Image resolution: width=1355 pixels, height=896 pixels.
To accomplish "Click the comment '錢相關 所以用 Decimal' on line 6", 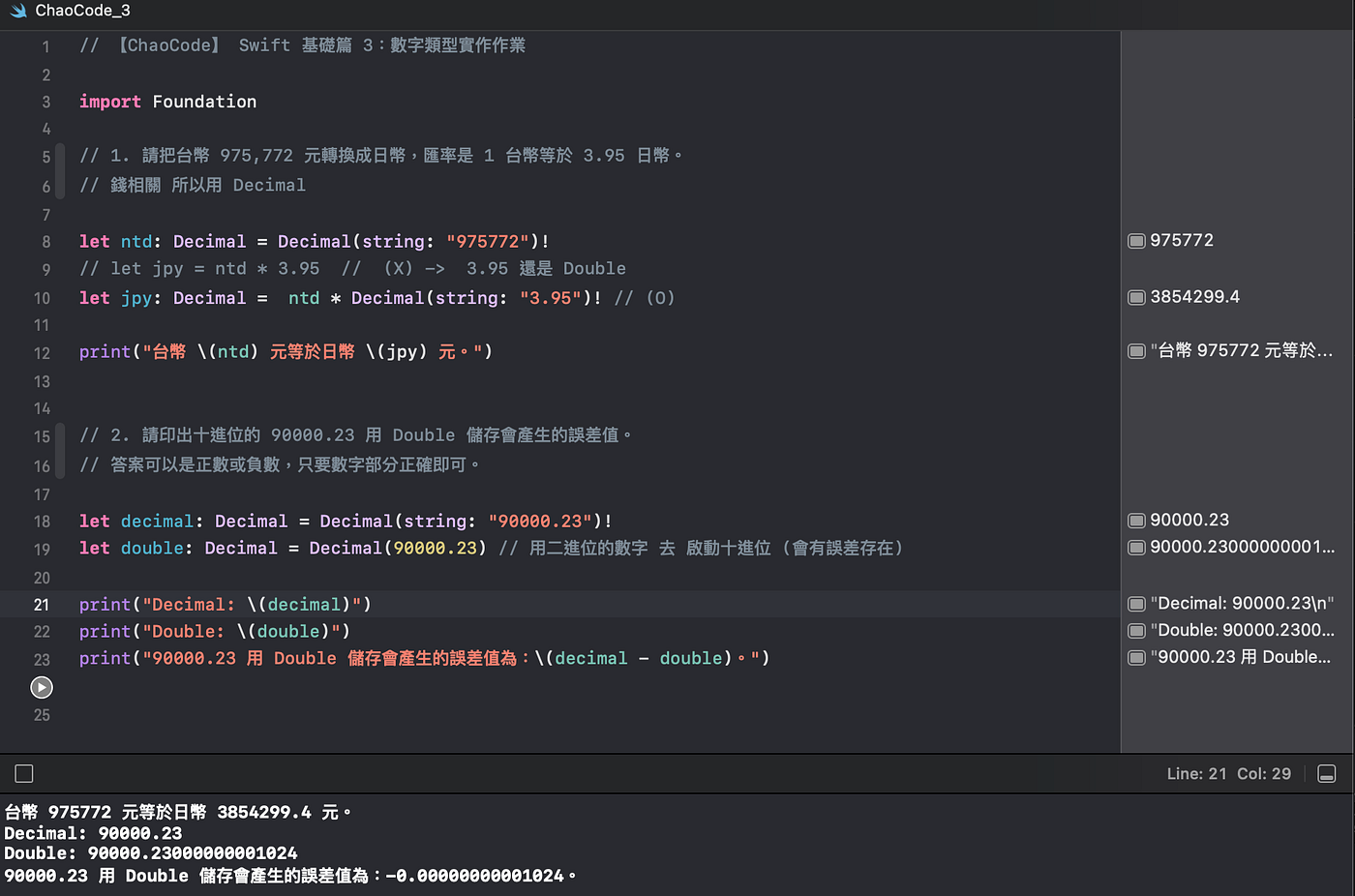I will [x=193, y=185].
